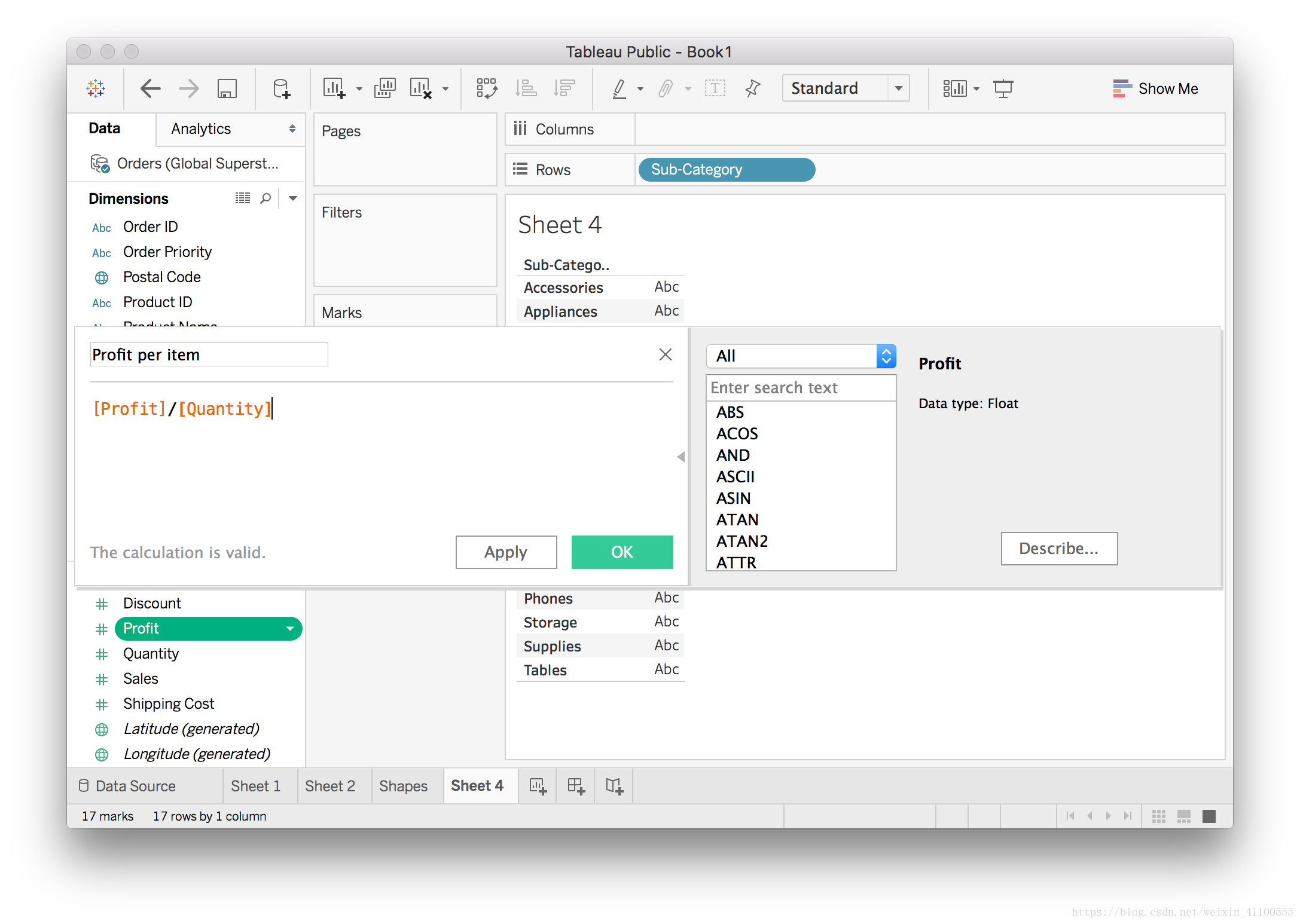Click the Tableau start page logo icon
Screen dimensions: 1300x924
[x=96, y=88]
